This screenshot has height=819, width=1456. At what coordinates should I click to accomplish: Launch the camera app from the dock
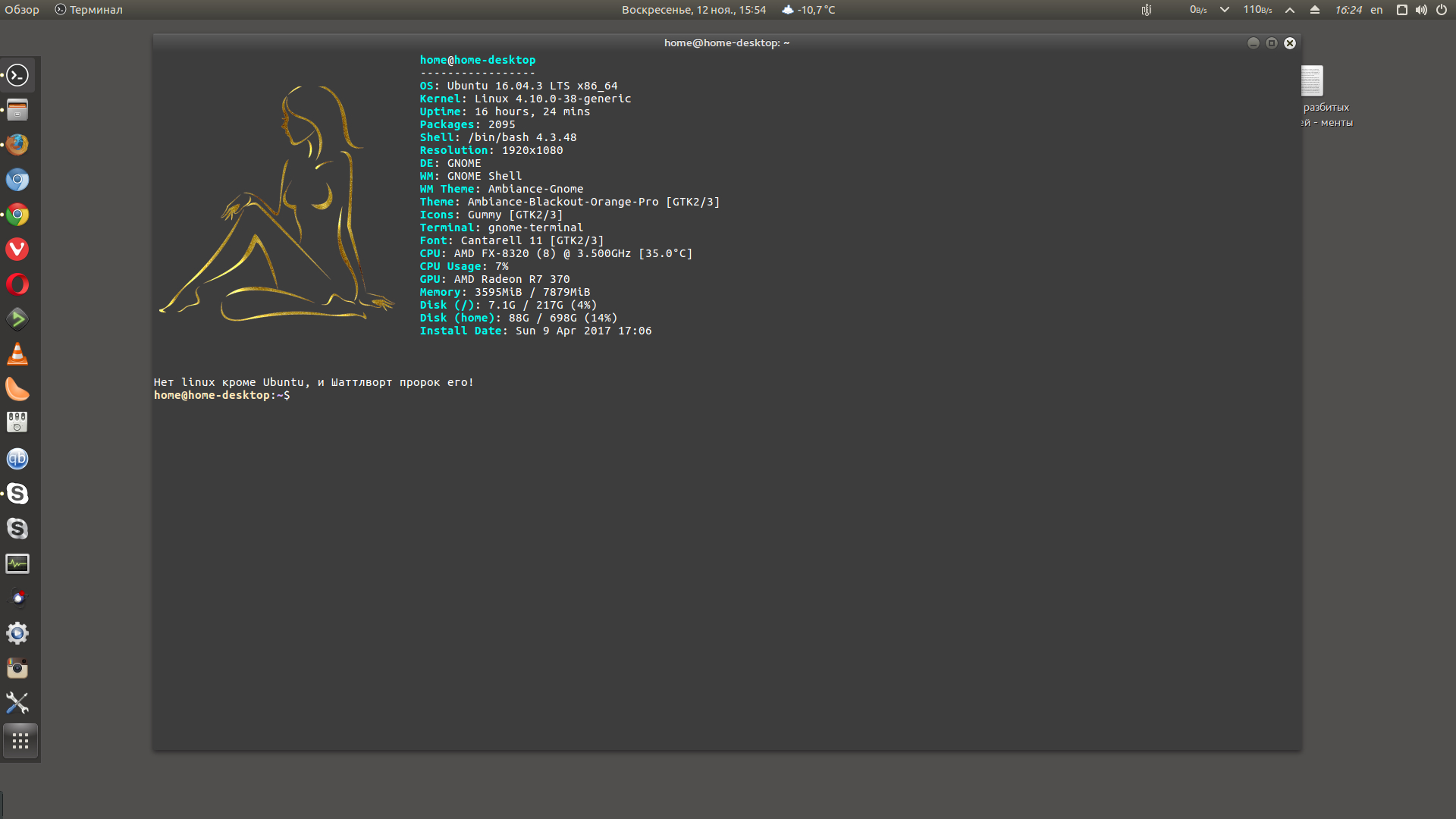point(17,668)
